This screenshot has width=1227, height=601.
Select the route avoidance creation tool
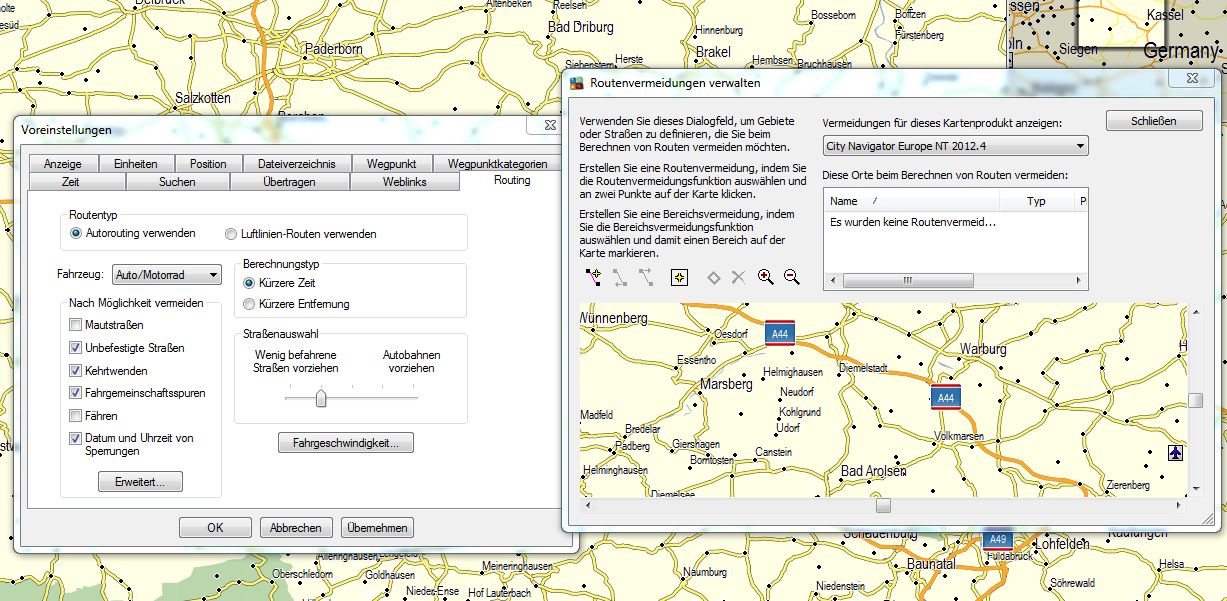click(594, 277)
